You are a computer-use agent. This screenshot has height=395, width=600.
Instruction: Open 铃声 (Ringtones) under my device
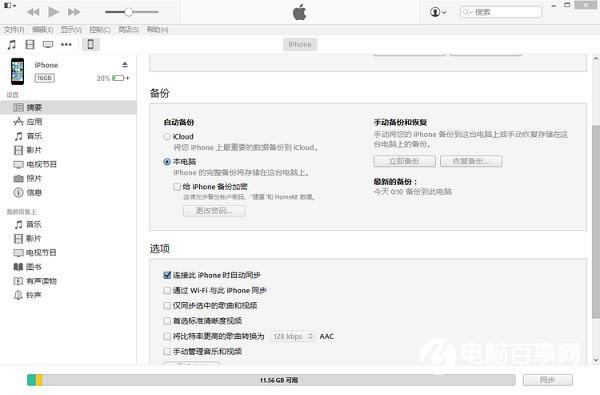point(34,295)
